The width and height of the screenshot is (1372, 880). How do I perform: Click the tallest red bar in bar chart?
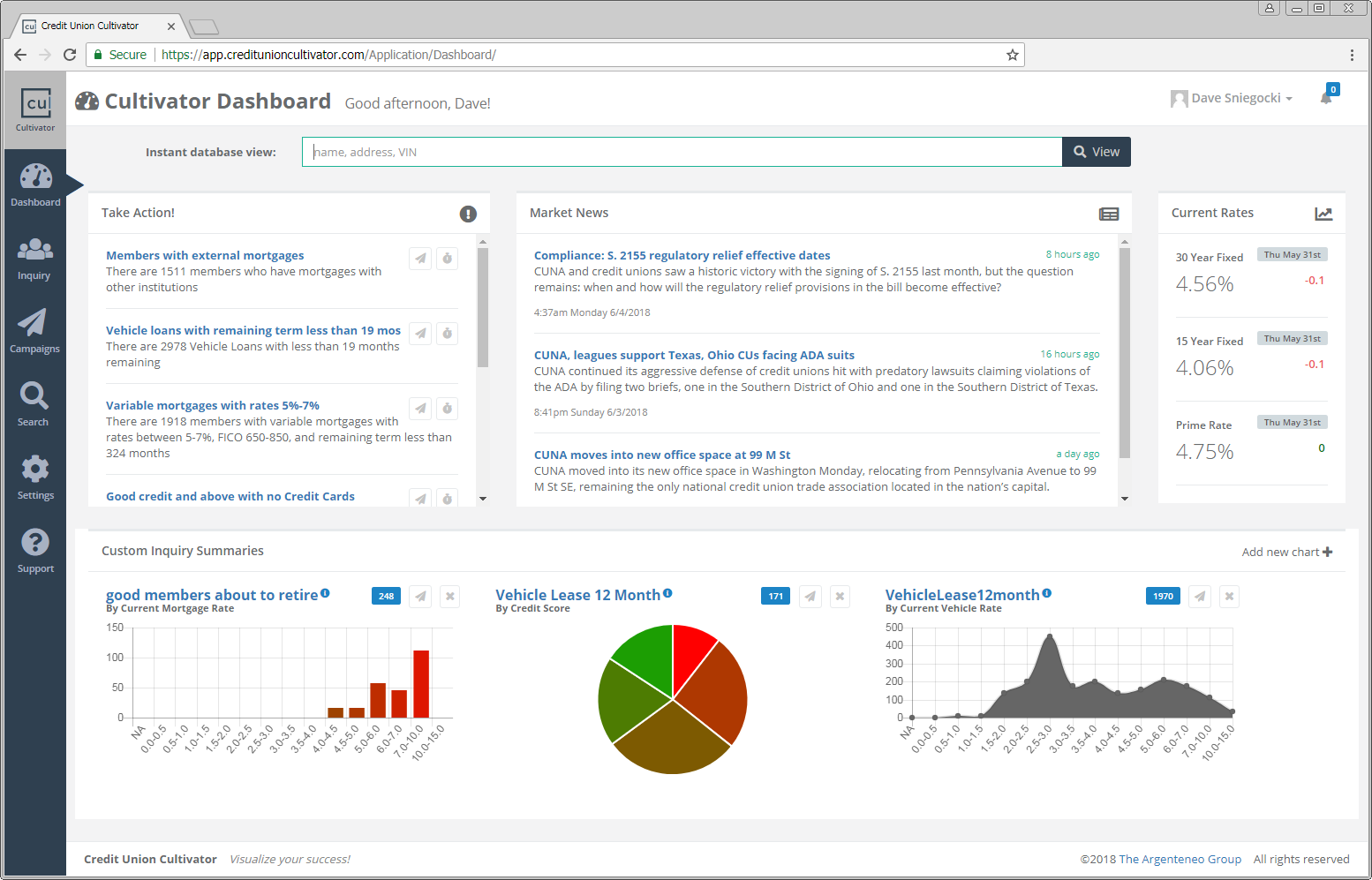point(421,684)
